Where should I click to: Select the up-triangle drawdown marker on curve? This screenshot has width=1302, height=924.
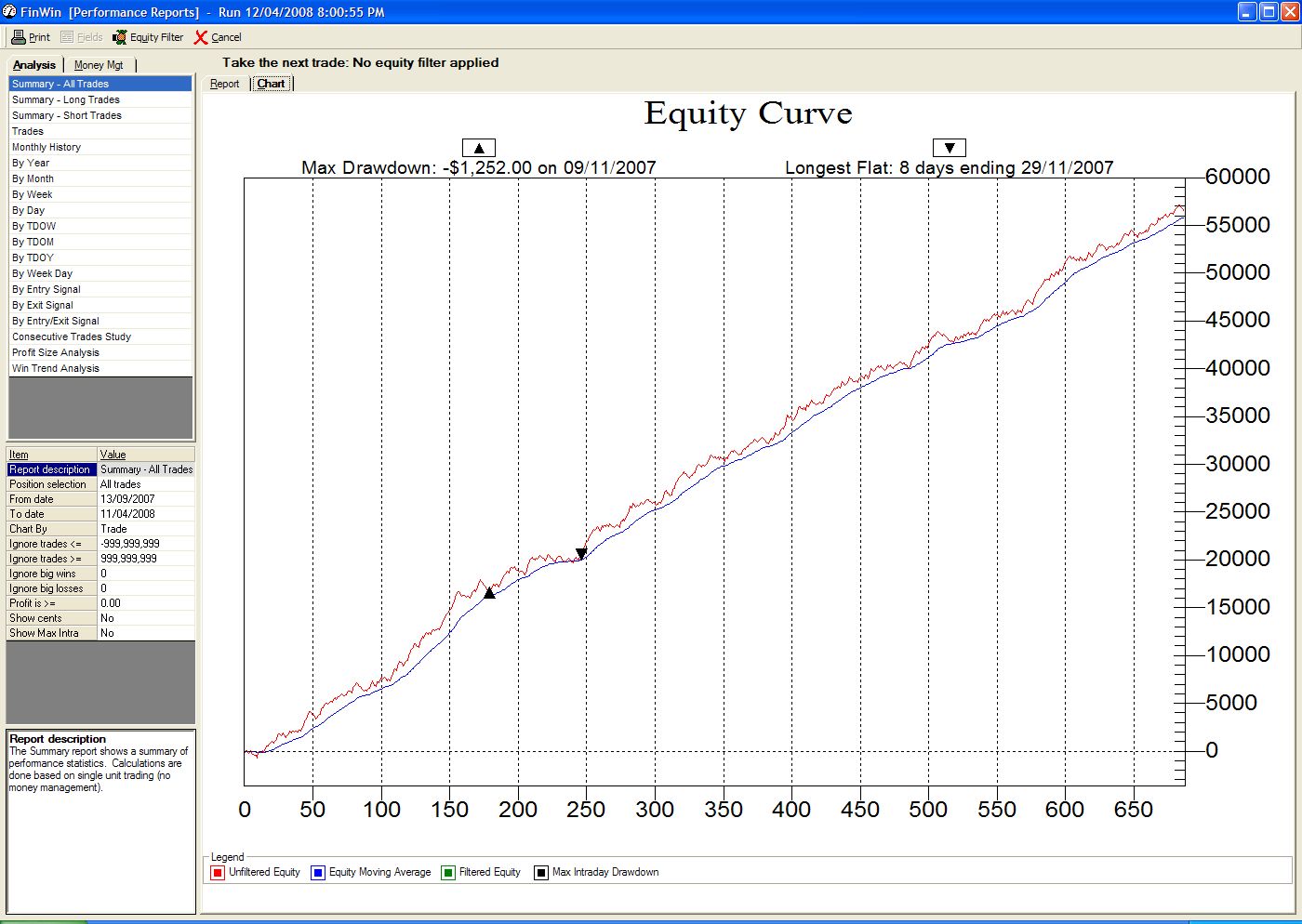click(x=489, y=592)
